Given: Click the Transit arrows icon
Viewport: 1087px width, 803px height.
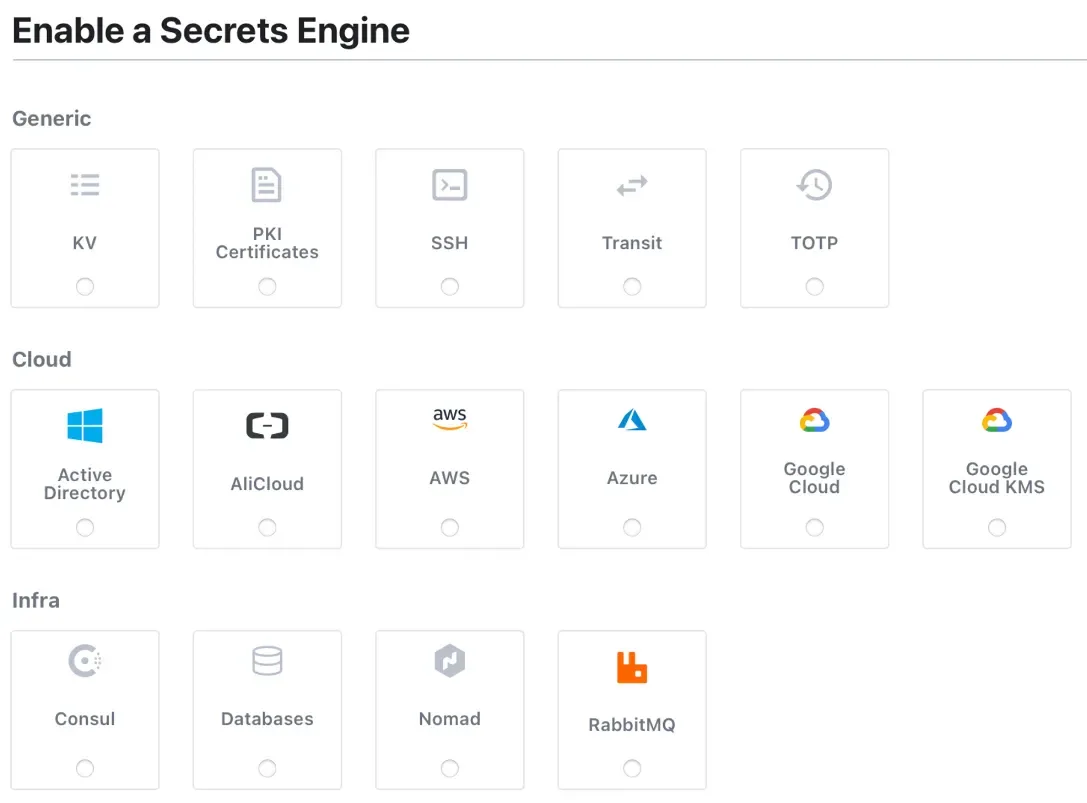Looking at the screenshot, I should pos(632,185).
